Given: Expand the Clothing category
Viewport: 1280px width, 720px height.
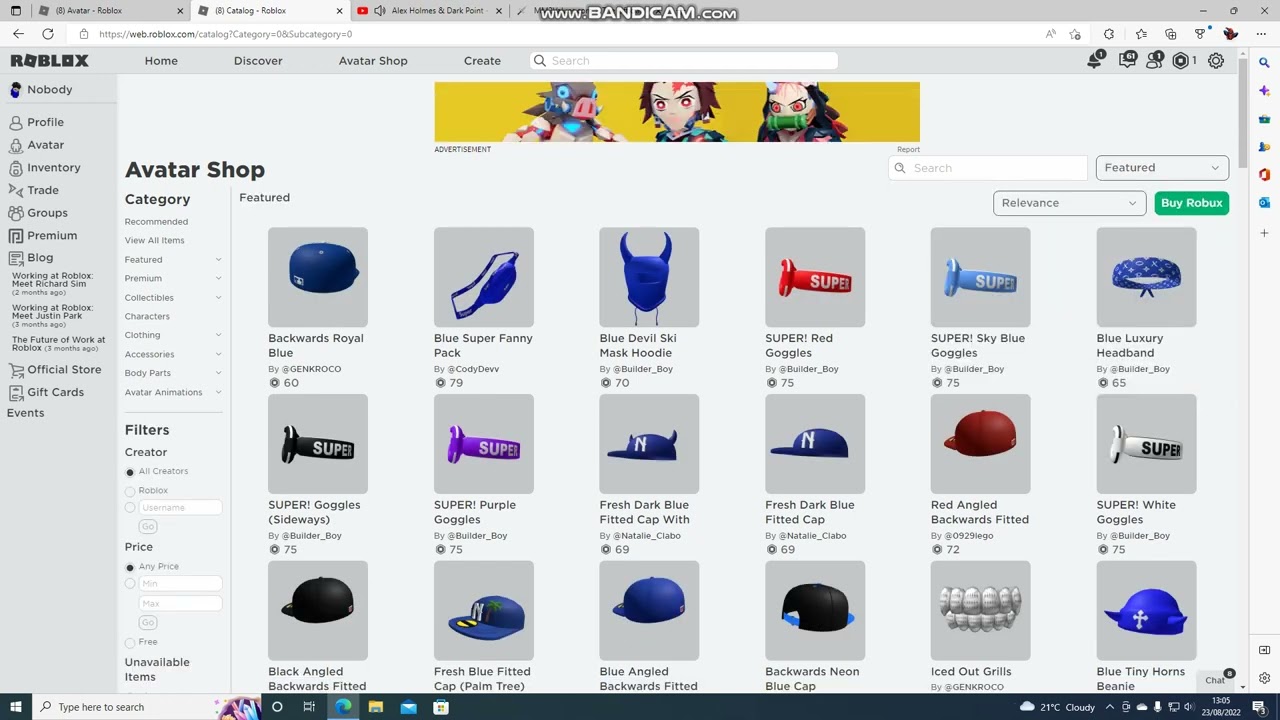Looking at the screenshot, I should 218,335.
